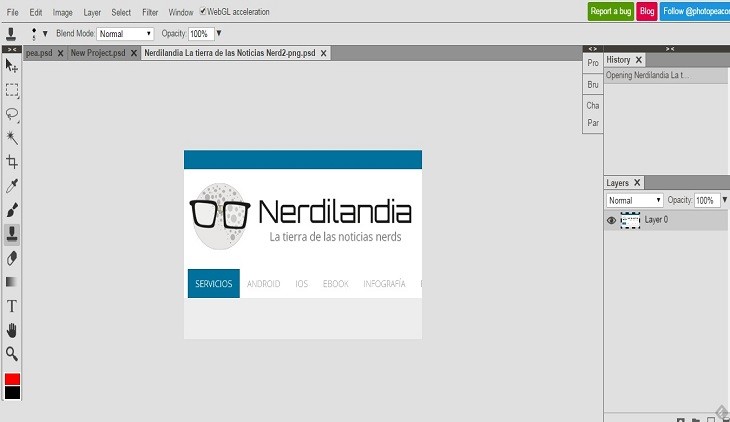Screen dimensions: 730x422
Task: Select the Brush tool
Action: coord(12,210)
